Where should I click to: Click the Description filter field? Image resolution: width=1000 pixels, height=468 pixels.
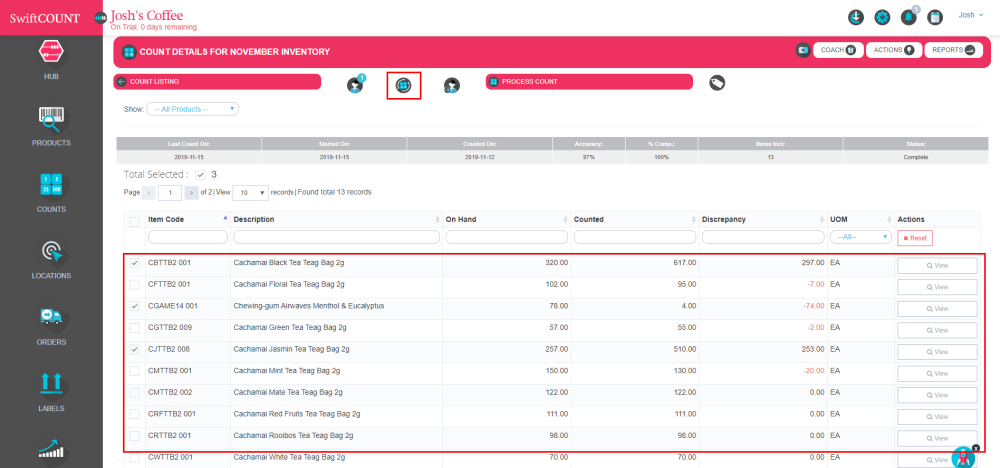pos(337,237)
